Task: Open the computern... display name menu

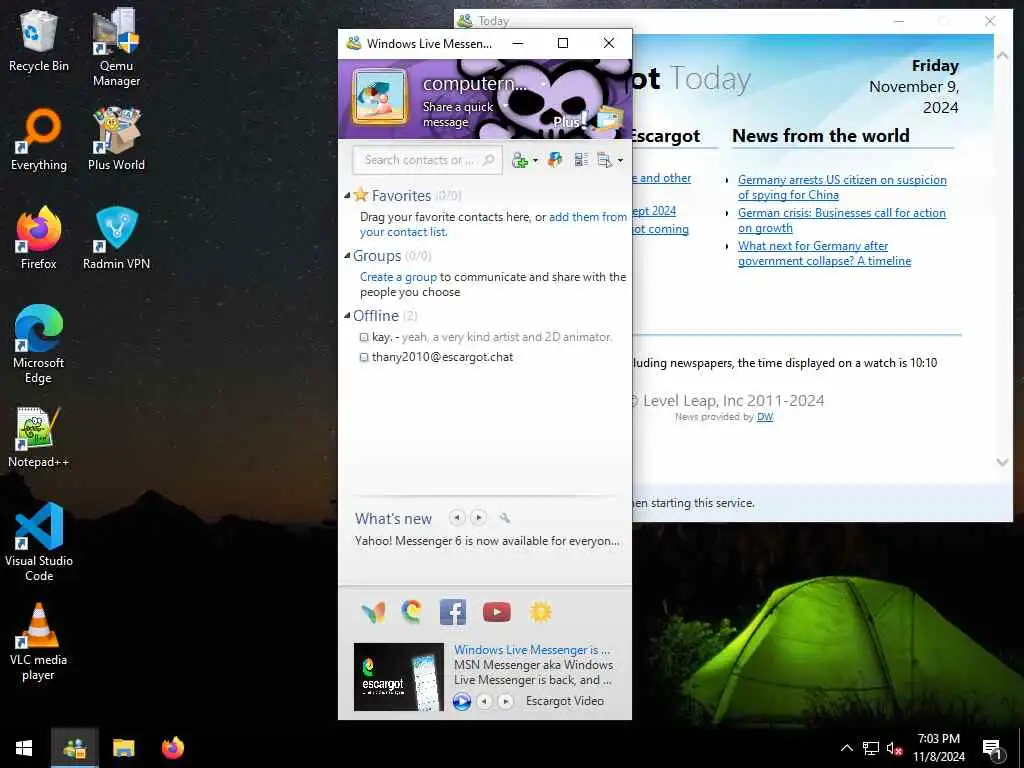Action: coord(475,84)
